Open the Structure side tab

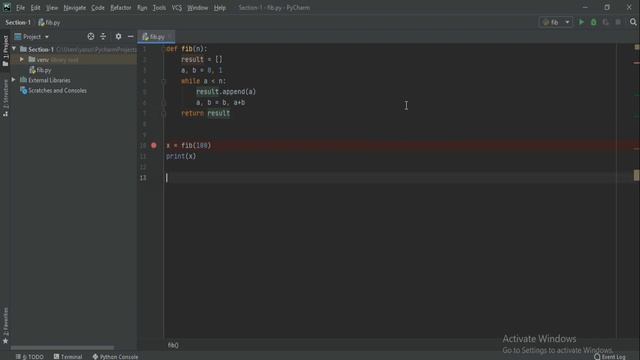(5, 98)
